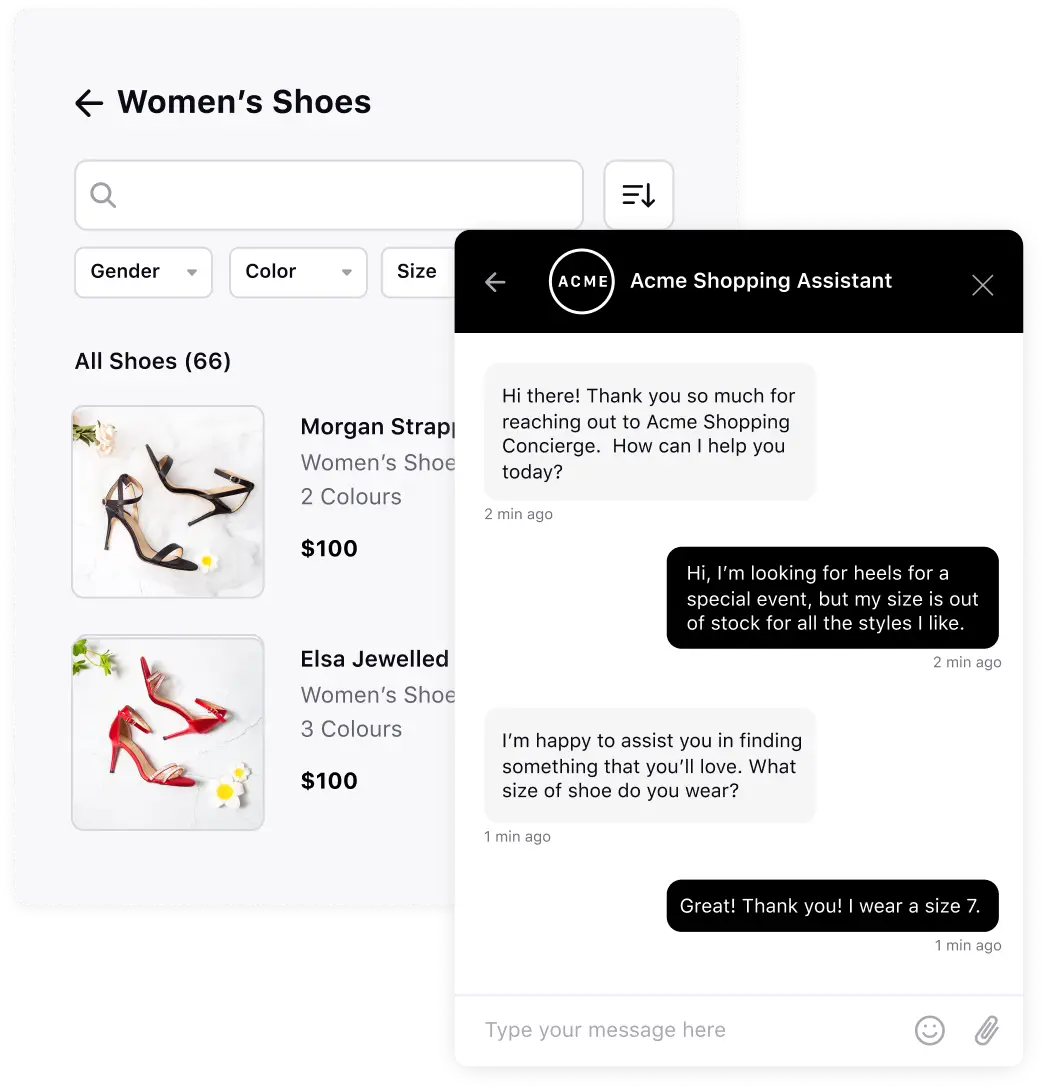
Task: Select the assistant's greeting message bubble
Action: pyautogui.click(x=649, y=432)
